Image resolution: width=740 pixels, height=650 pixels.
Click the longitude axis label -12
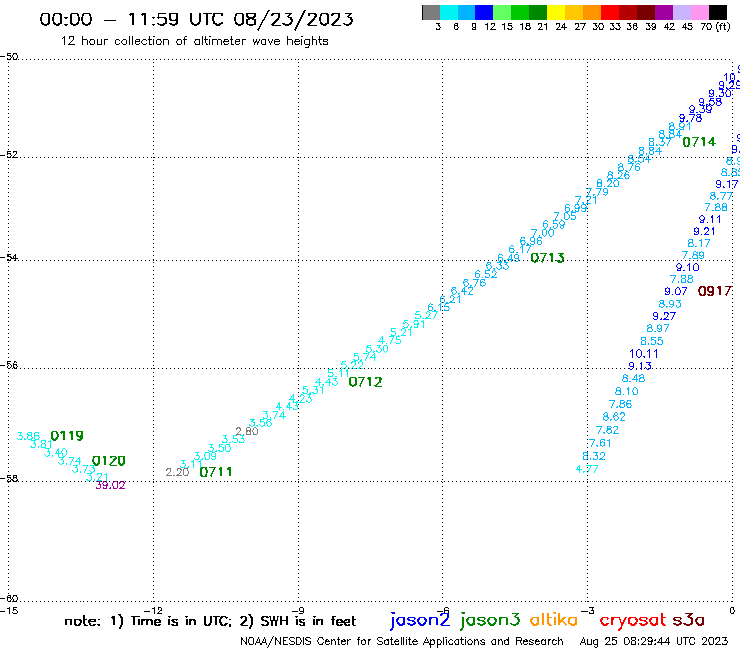153,610
